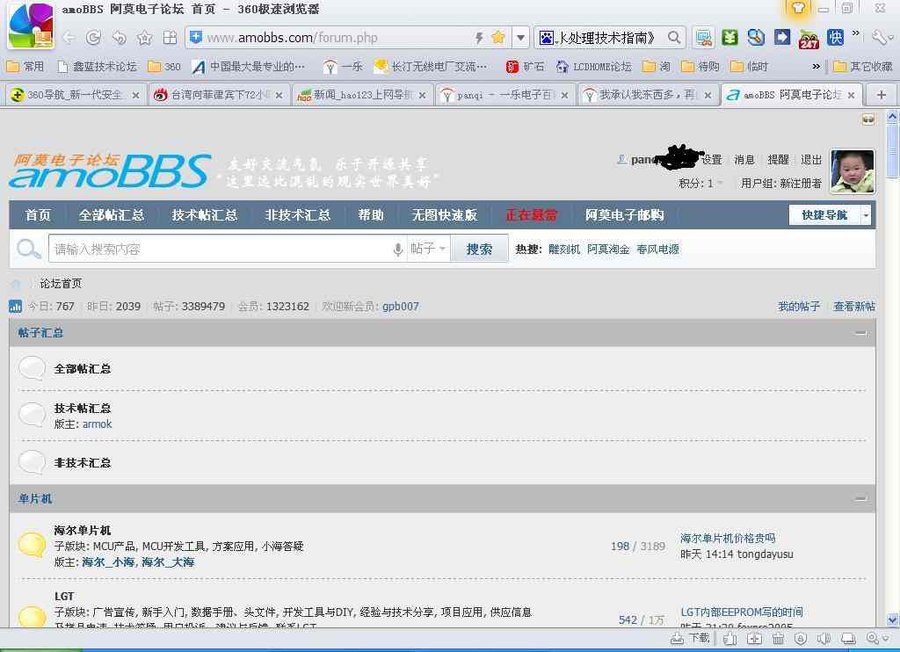Screen dimensions: 900x652
Task: Open the 常用 bookmarks folder
Action: click(25, 67)
